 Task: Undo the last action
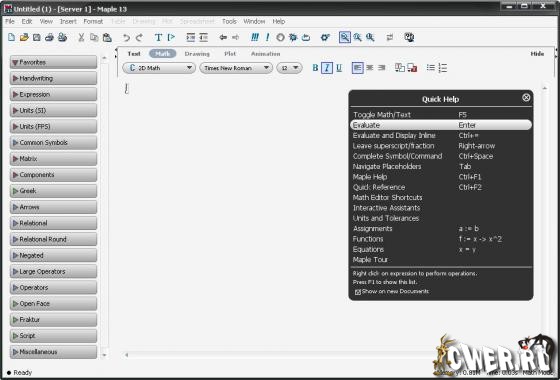[x=126, y=37]
